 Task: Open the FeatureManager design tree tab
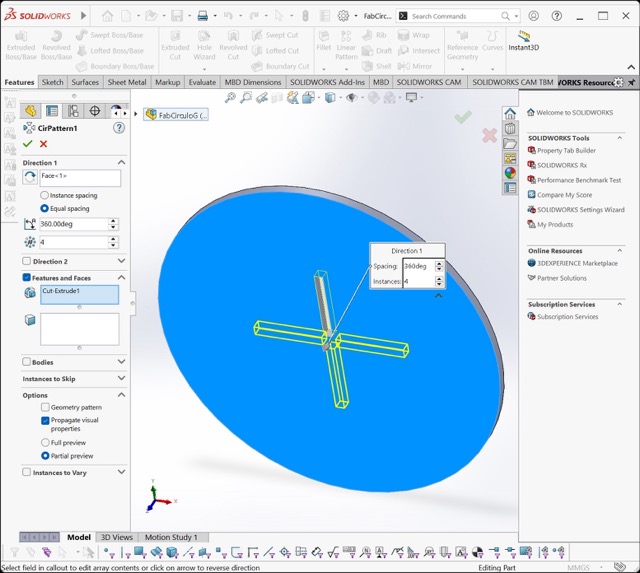[x=31, y=111]
